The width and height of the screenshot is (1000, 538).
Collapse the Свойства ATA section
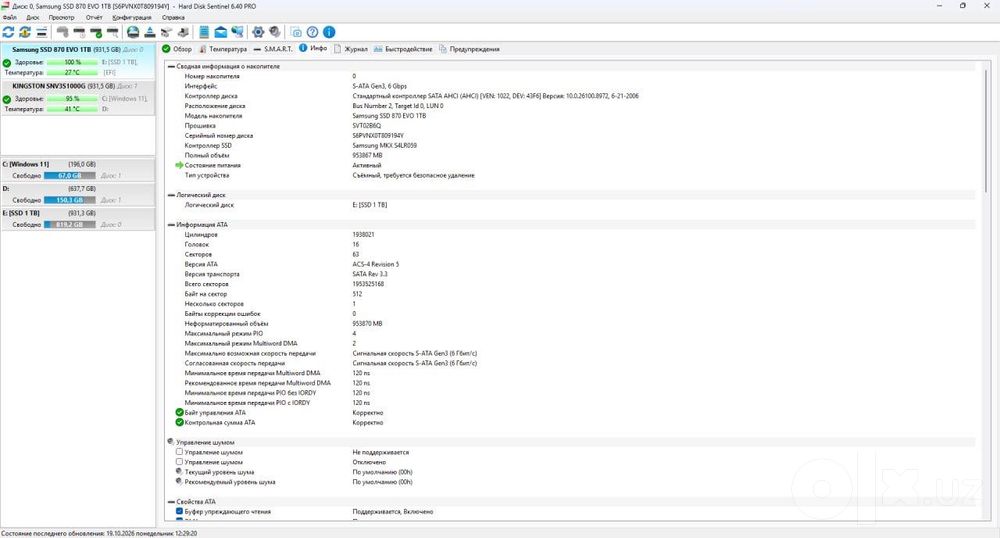tap(171, 502)
